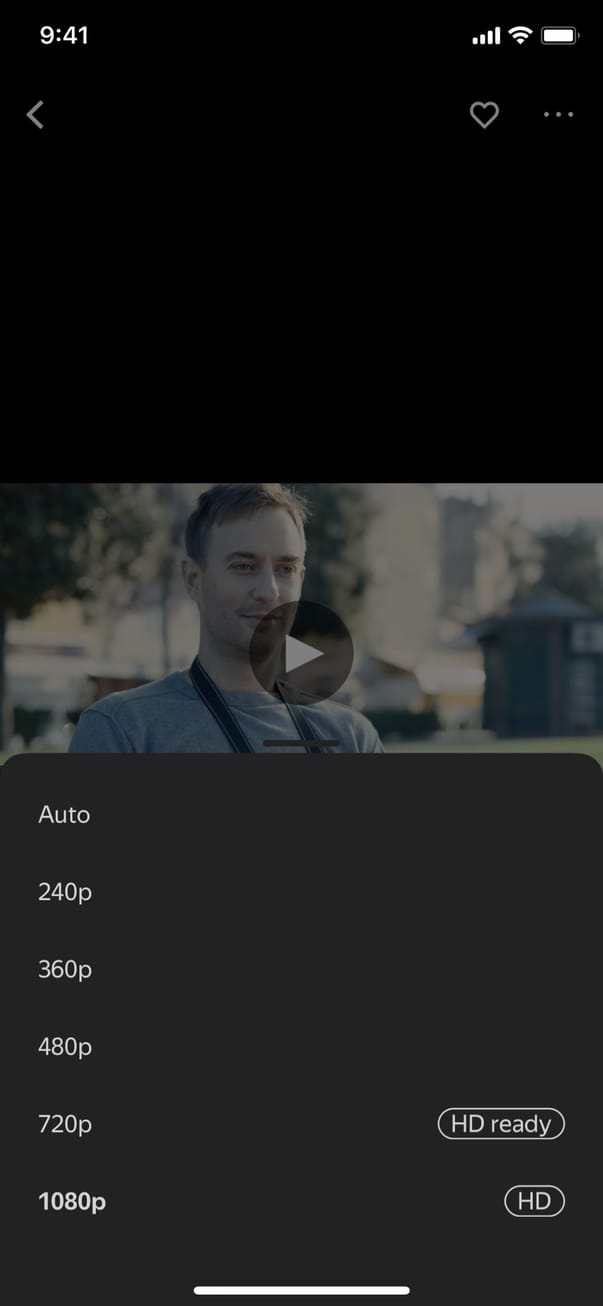Tap the dimmed video thumbnail of man
The width and height of the screenshot is (603, 1306).
301,619
